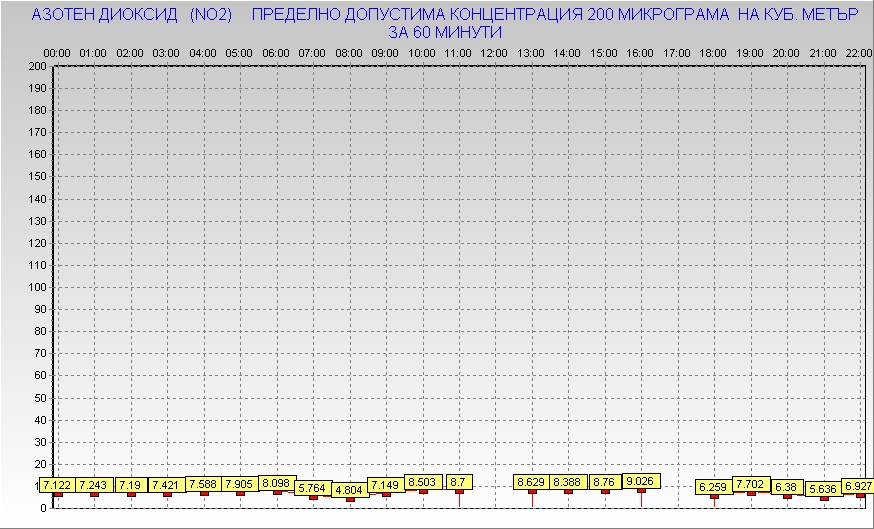Screen dimensions: 874x529
Task: Pick the 7.905 data label
Action: [x=240, y=484]
